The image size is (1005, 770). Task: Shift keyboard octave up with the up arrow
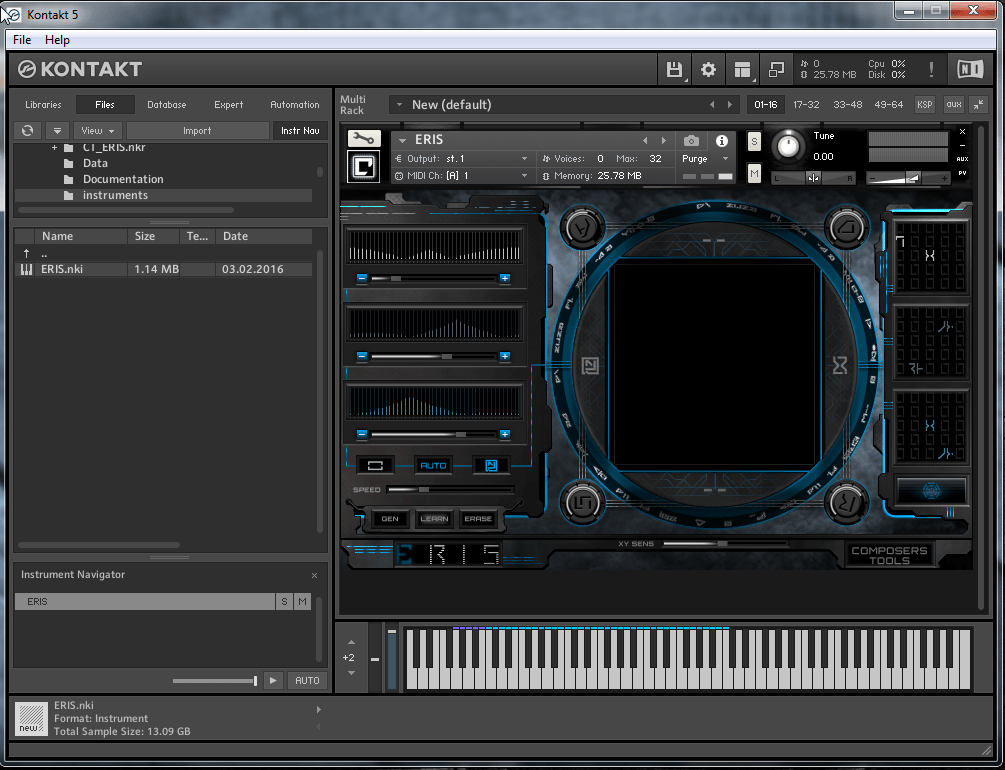coord(351,642)
